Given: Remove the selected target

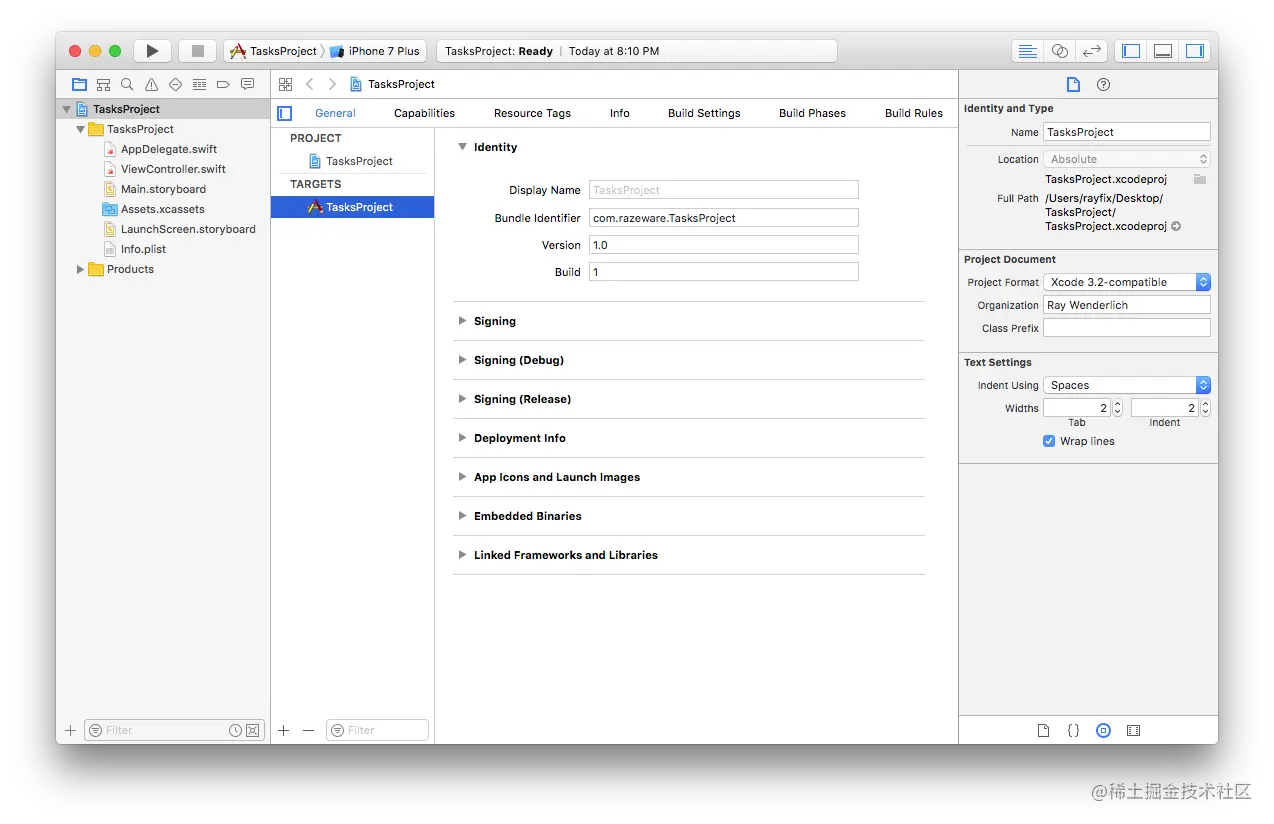Looking at the screenshot, I should coord(308,730).
